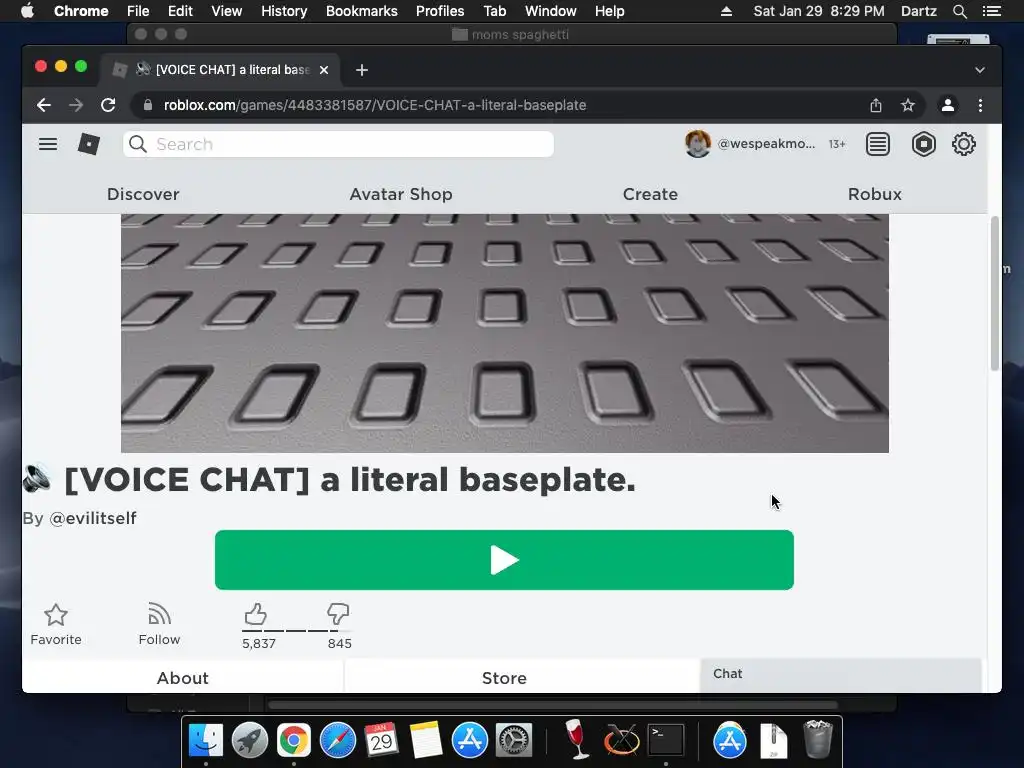Open the Apple menu
Screen dimensions: 1024x768
[x=27, y=11]
